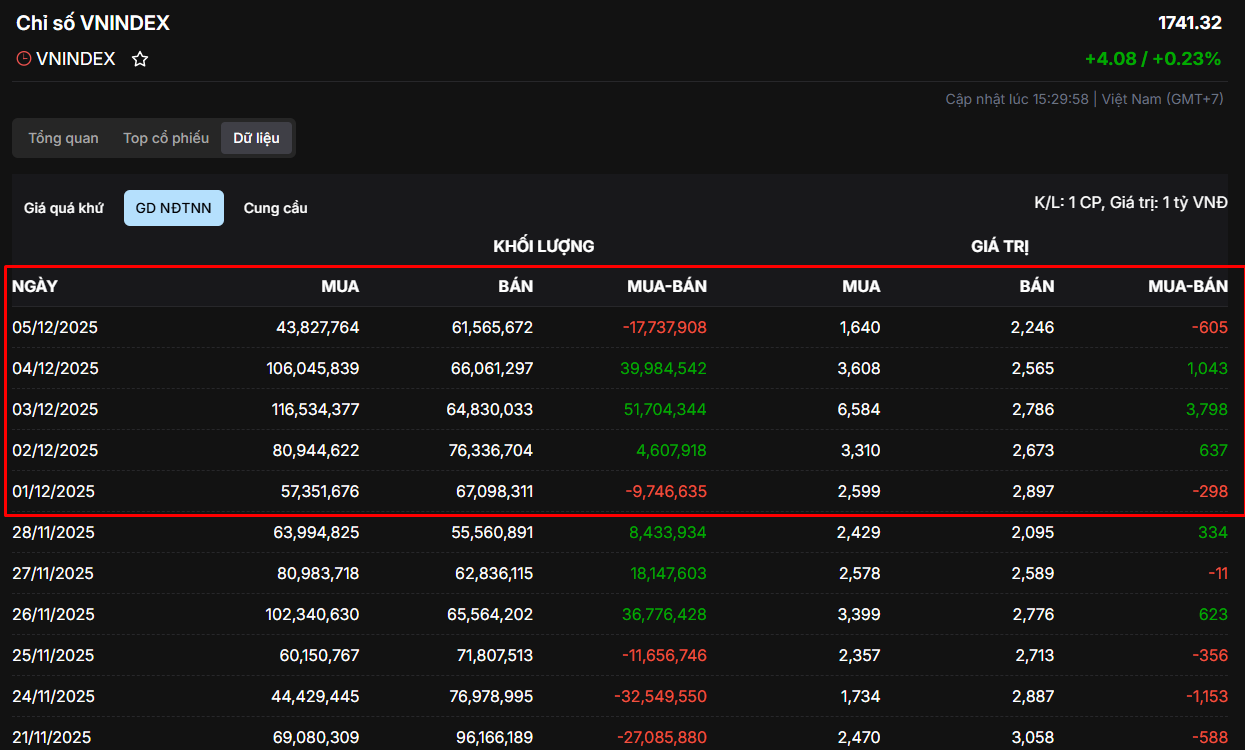Click the 24/11/2025 date cell

pyautogui.click(x=53, y=696)
